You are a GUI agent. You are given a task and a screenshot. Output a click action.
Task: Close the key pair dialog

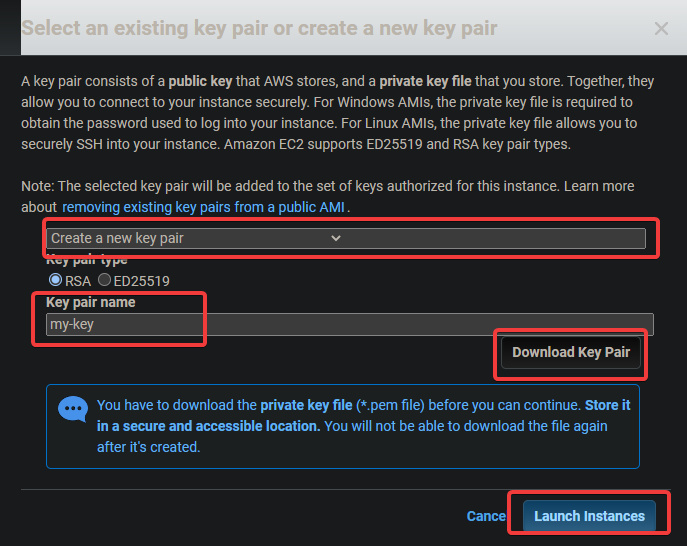tap(661, 29)
